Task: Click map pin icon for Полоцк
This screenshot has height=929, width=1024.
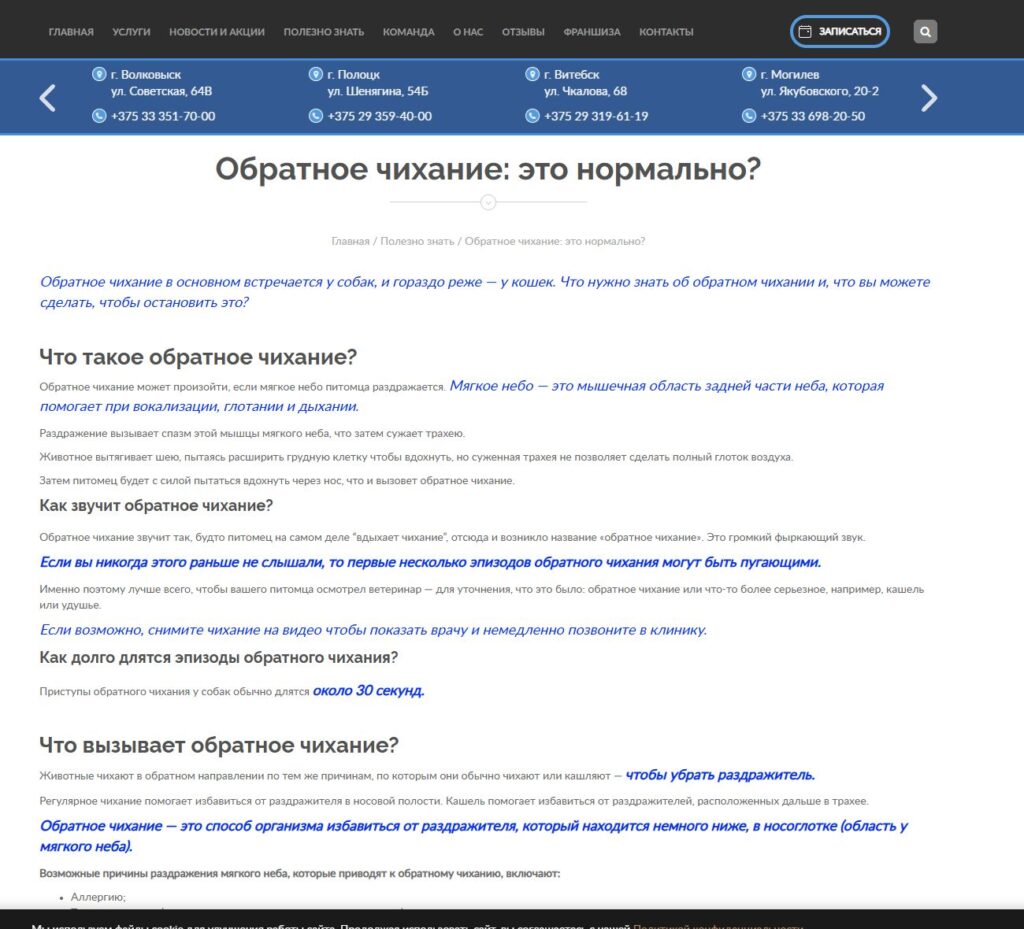Action: (x=315, y=74)
